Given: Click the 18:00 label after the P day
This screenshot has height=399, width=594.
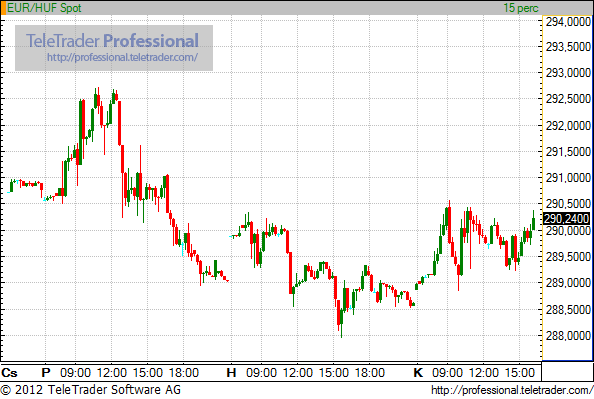Looking at the screenshot, I should tap(184, 373).
